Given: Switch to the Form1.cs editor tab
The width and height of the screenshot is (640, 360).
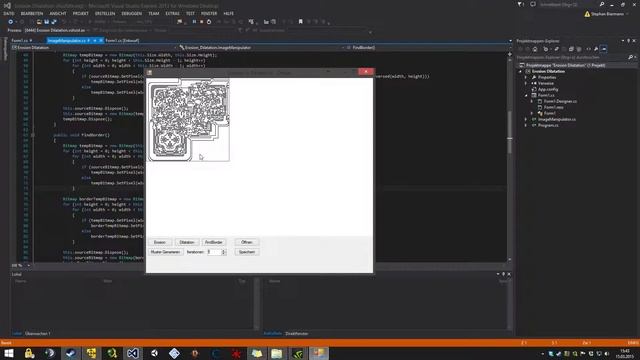Looking at the screenshot, I should pyautogui.click(x=20, y=41).
